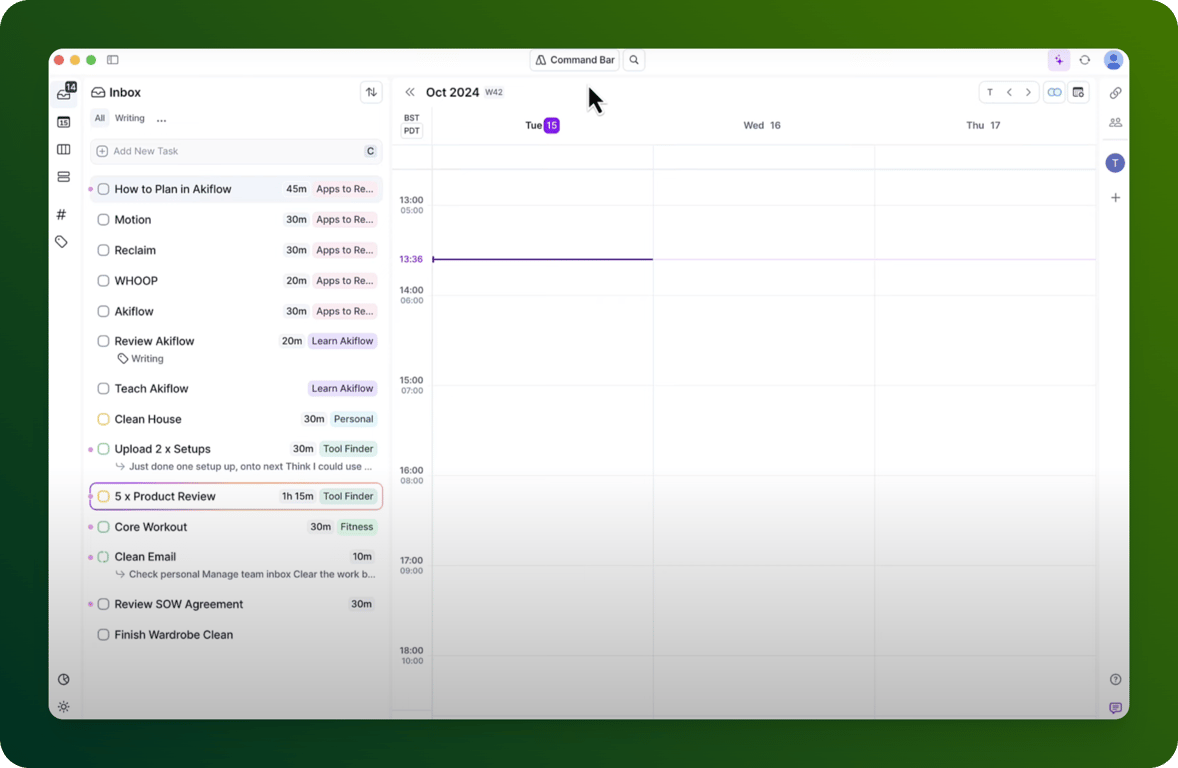This screenshot has width=1178, height=768.
Task: Jump to today with T button
Action: (990, 92)
